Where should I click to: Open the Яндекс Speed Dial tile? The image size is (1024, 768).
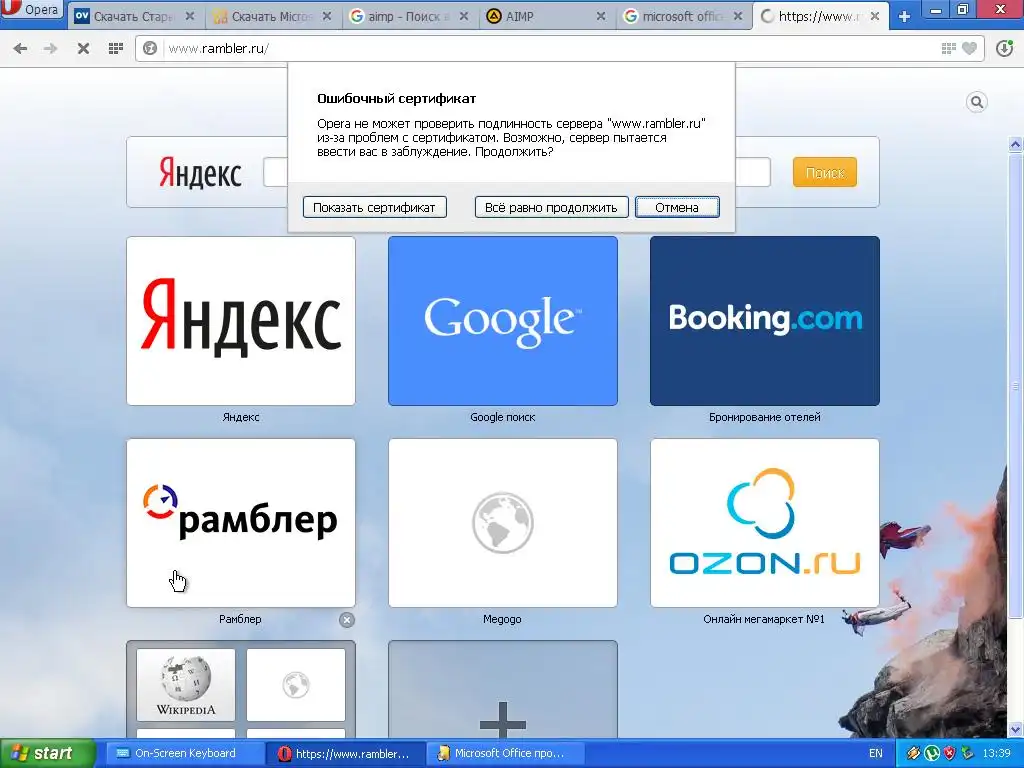[241, 321]
